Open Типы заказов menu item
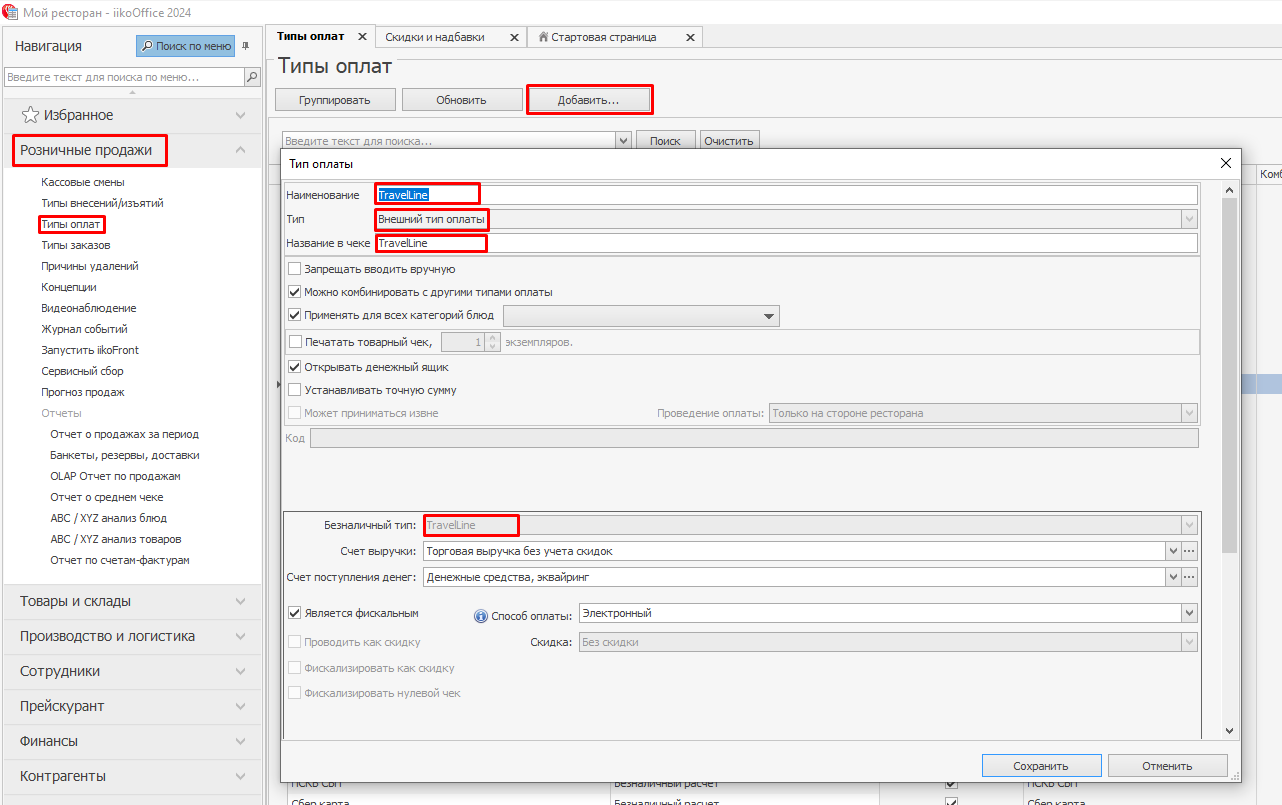This screenshot has width=1282, height=805. coord(76,245)
